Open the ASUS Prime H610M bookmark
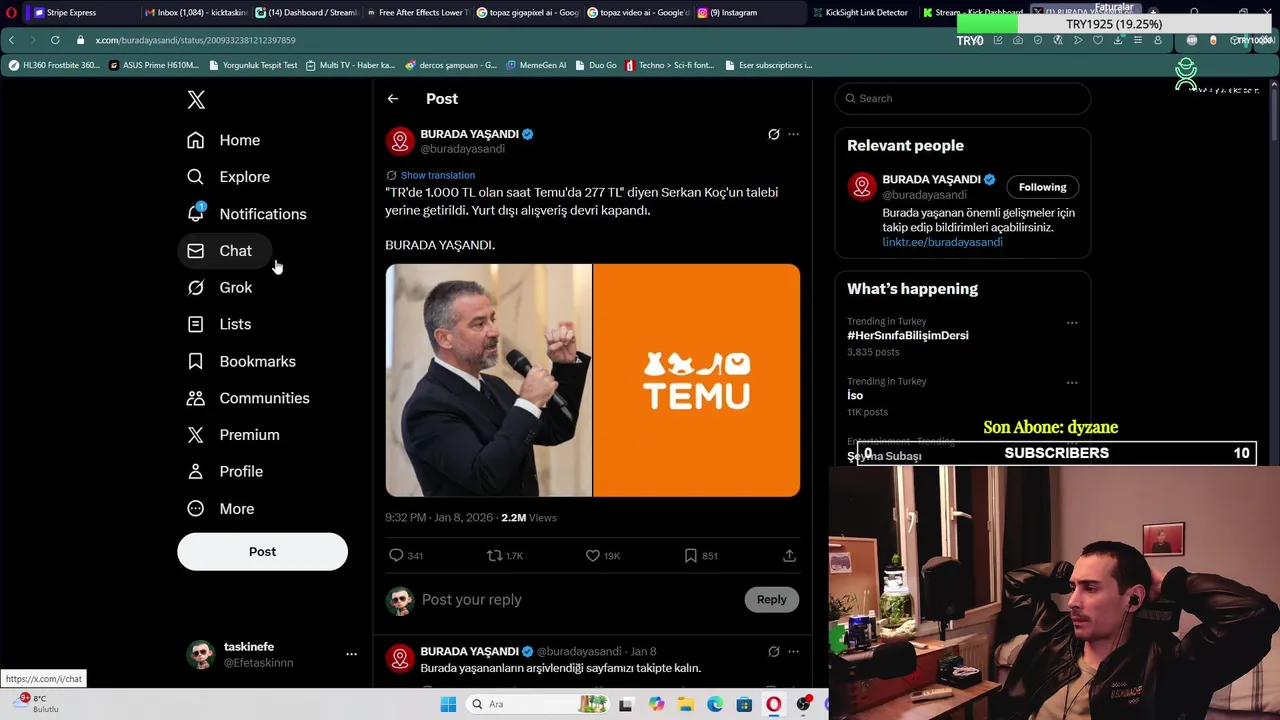Image resolution: width=1280 pixels, height=720 pixels. [155, 65]
